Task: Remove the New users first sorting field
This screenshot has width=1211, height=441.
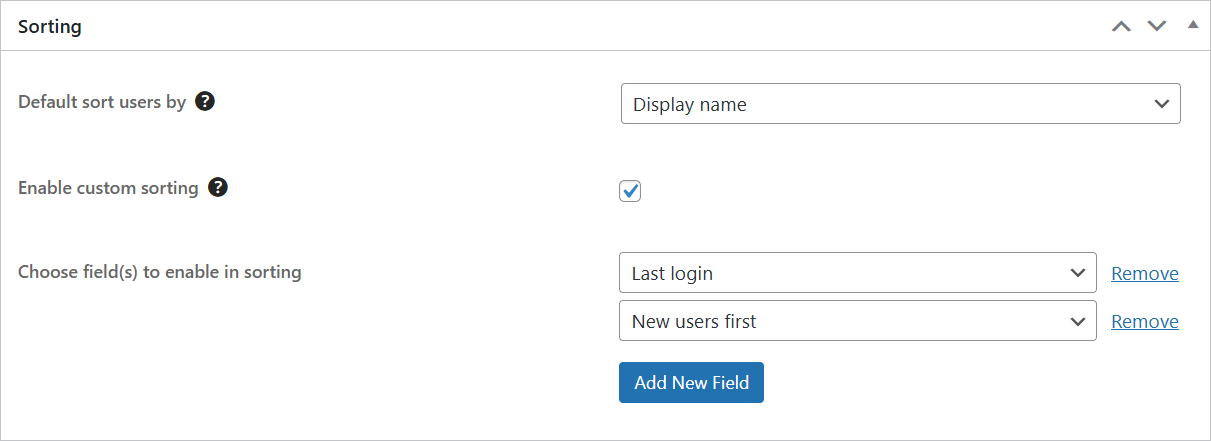Action: tap(1145, 321)
